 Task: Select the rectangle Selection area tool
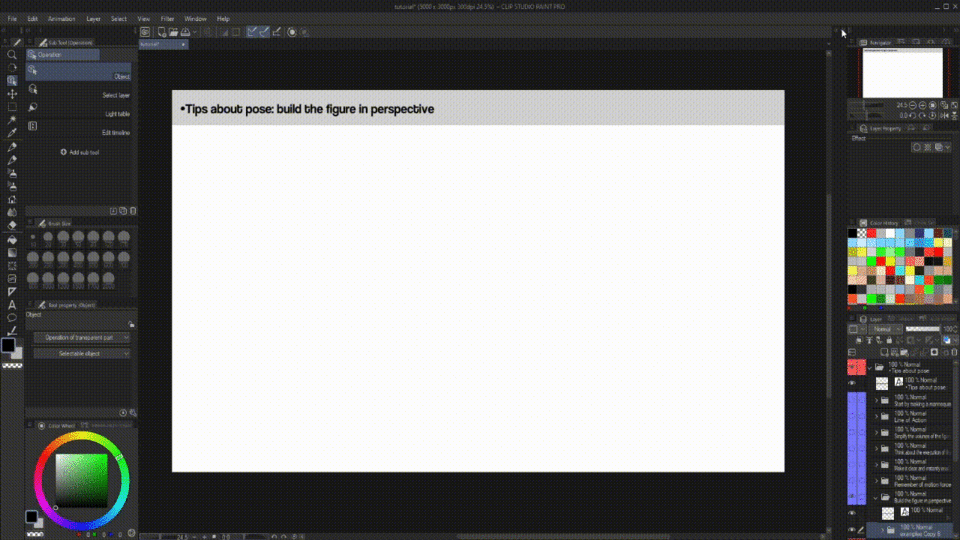pyautogui.click(x=12, y=107)
